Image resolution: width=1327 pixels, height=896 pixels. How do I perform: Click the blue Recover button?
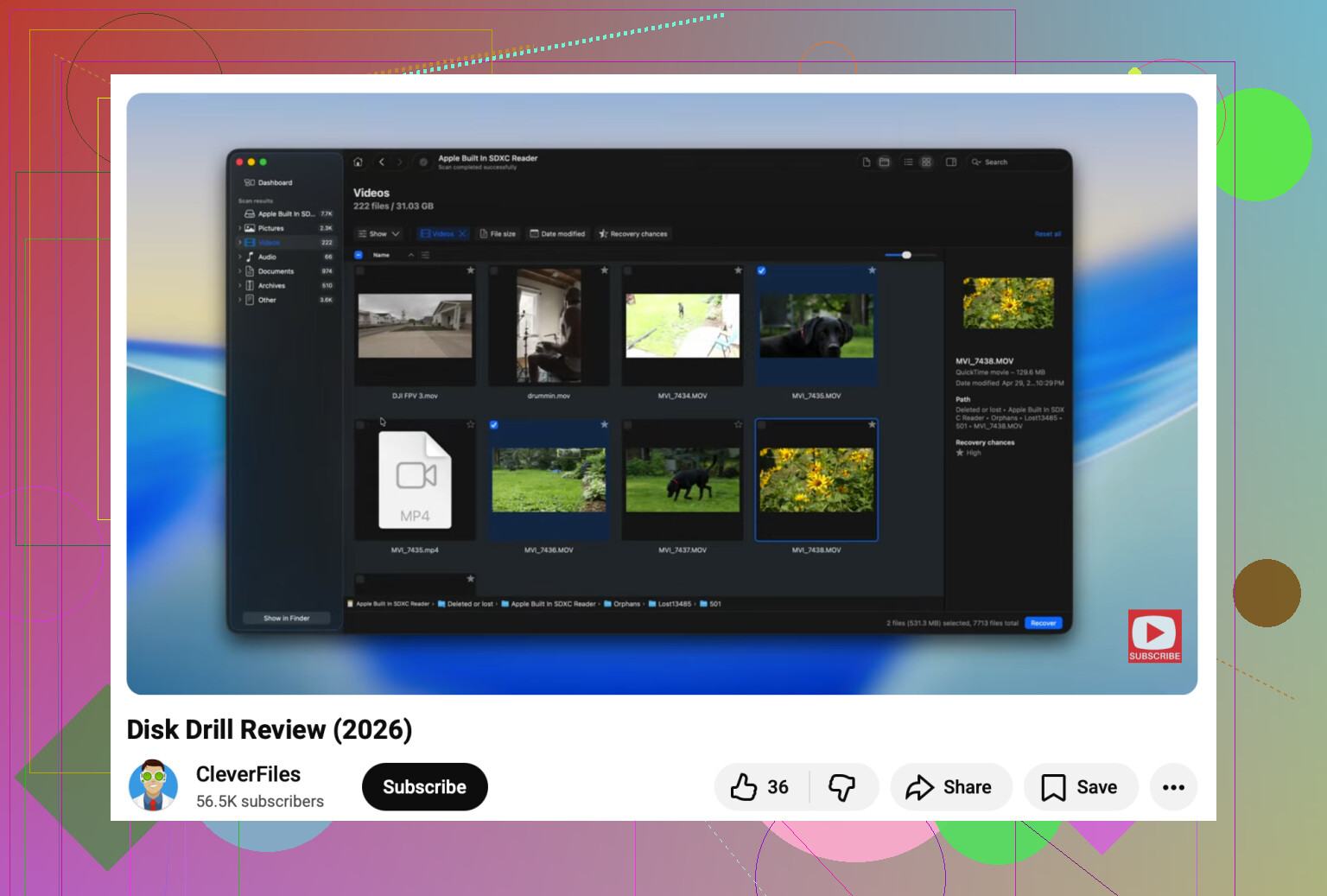[x=1043, y=623]
